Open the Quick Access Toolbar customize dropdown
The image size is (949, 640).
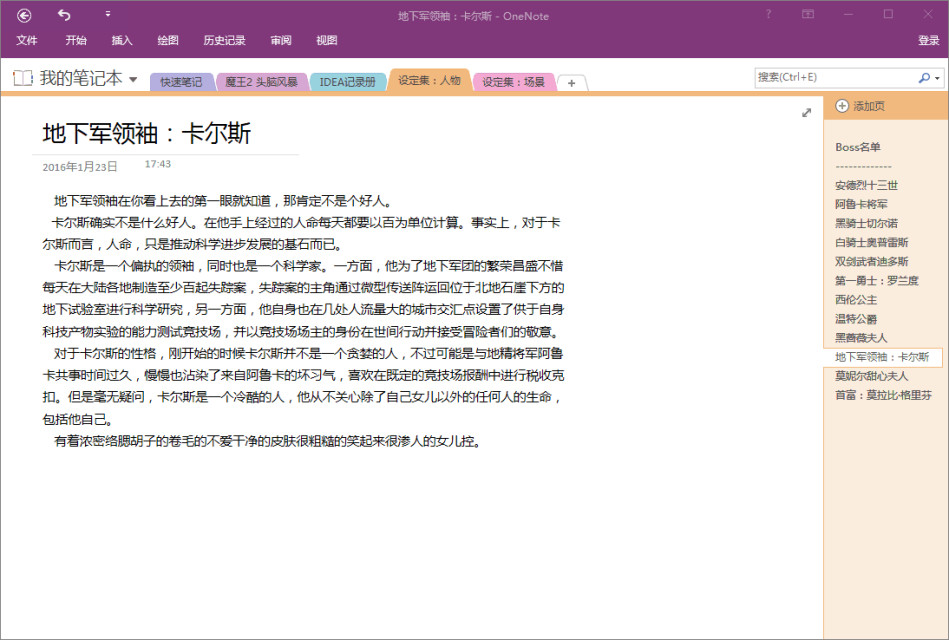[x=108, y=15]
